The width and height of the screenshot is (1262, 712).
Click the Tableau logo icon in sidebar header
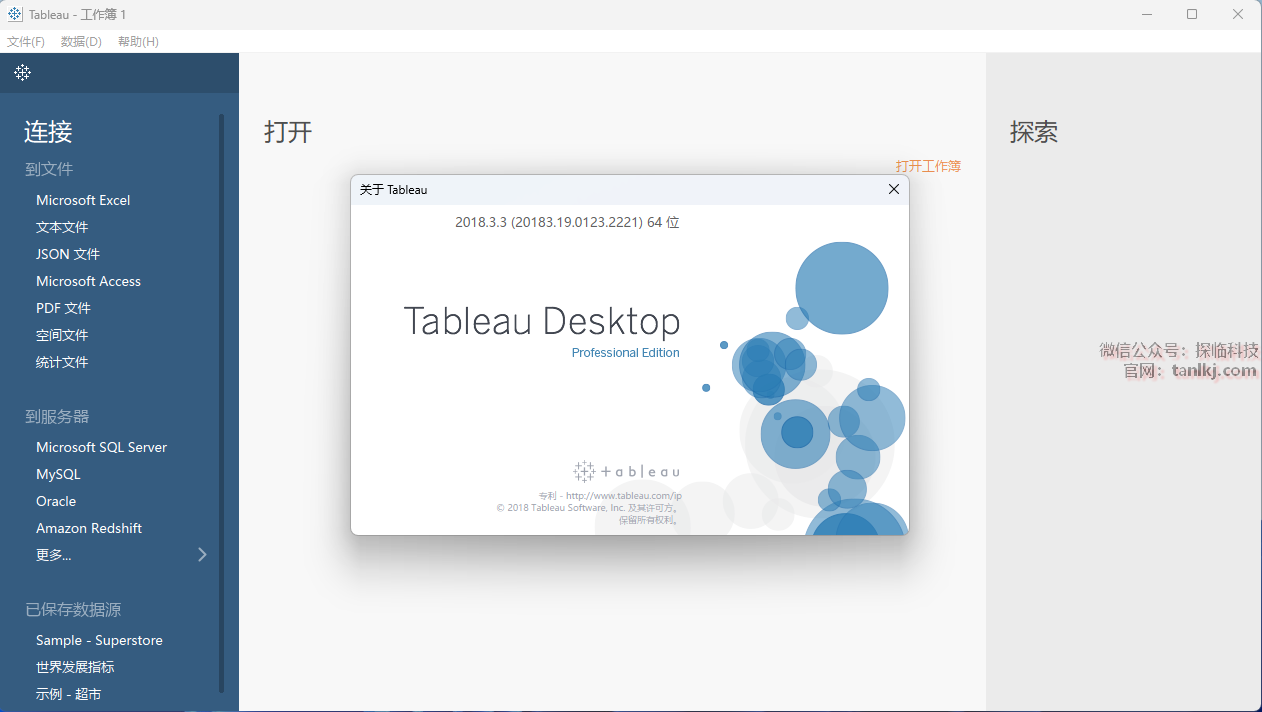22,72
